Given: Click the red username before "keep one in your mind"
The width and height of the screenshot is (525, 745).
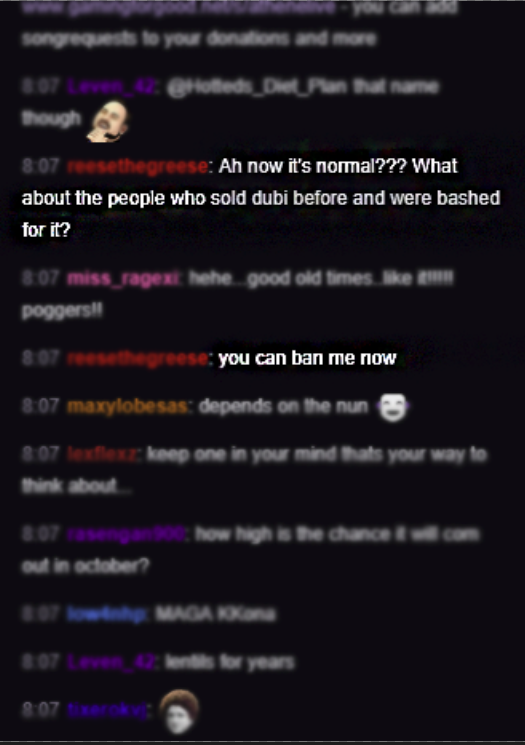Looking at the screenshot, I should tap(103, 455).
